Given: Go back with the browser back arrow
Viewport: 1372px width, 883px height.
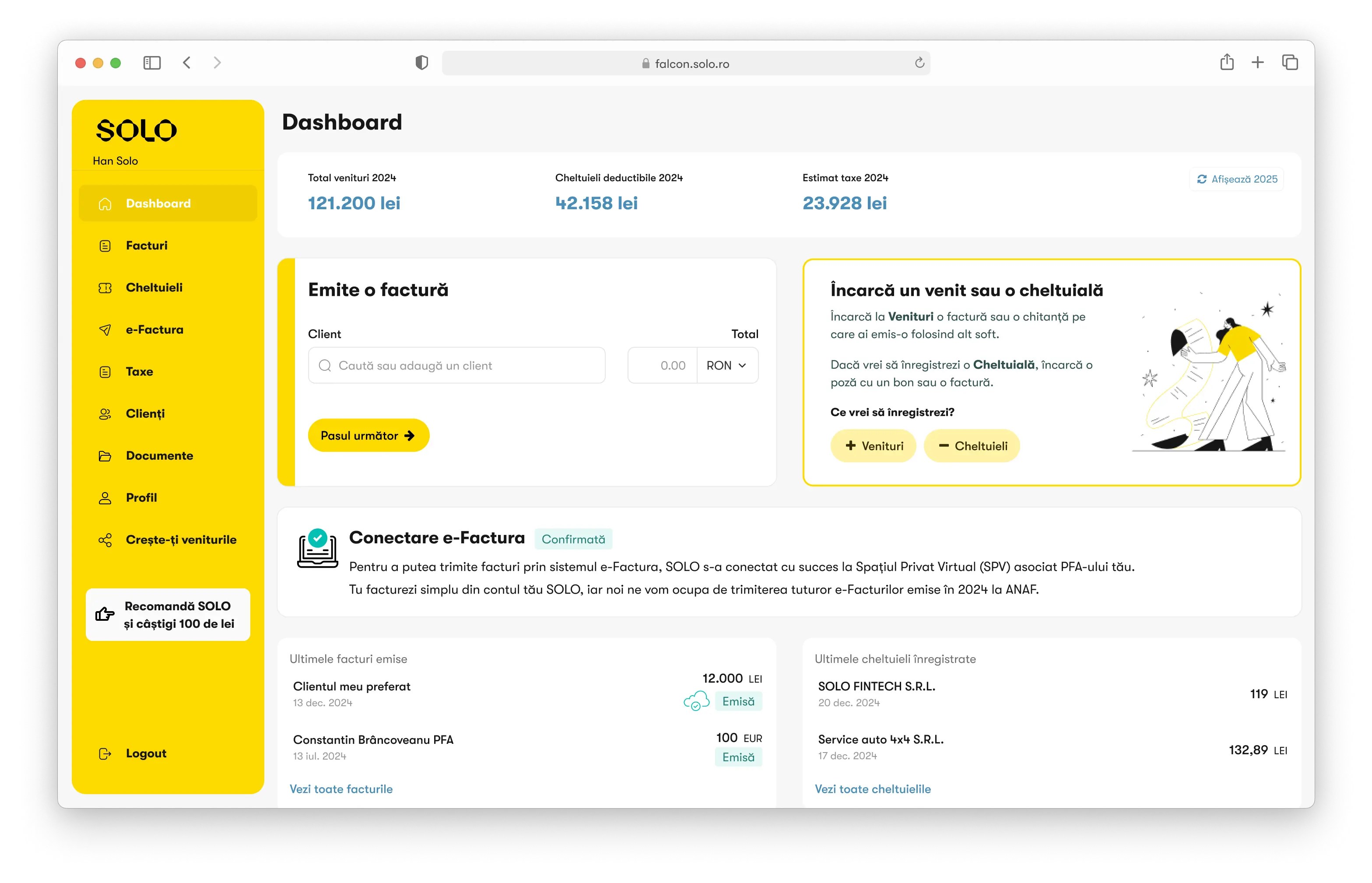Looking at the screenshot, I should tap(187, 63).
